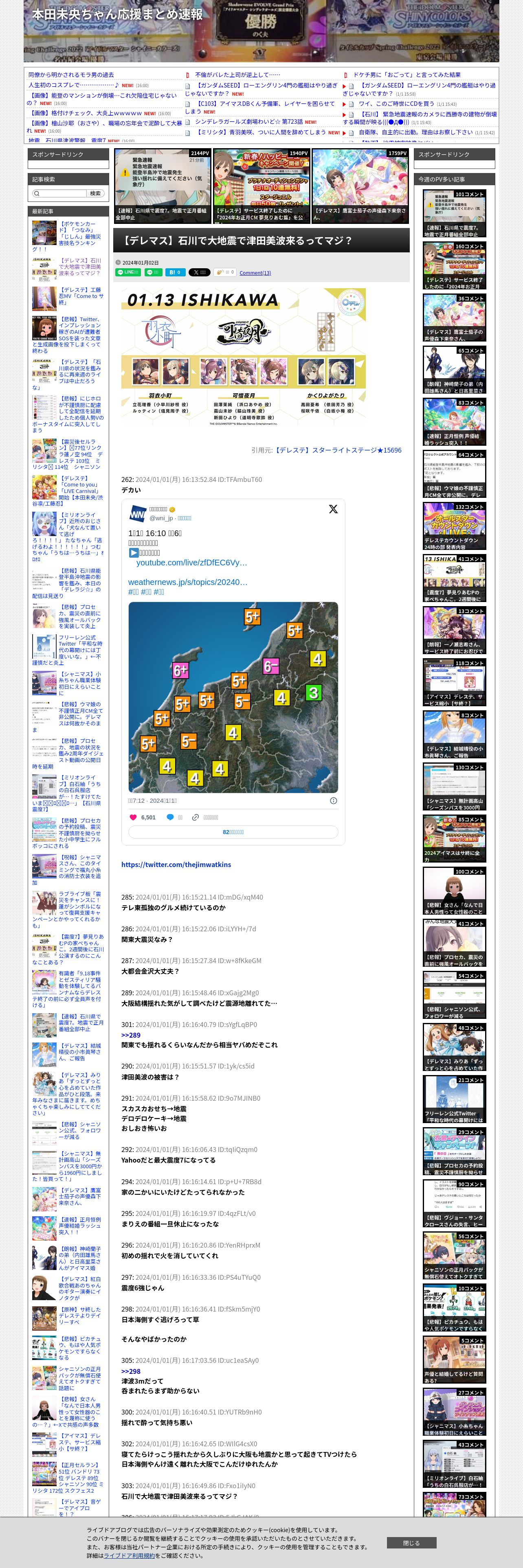Click the >>298 reply anchor
The width and height of the screenshot is (523, 1568).
130,1371
